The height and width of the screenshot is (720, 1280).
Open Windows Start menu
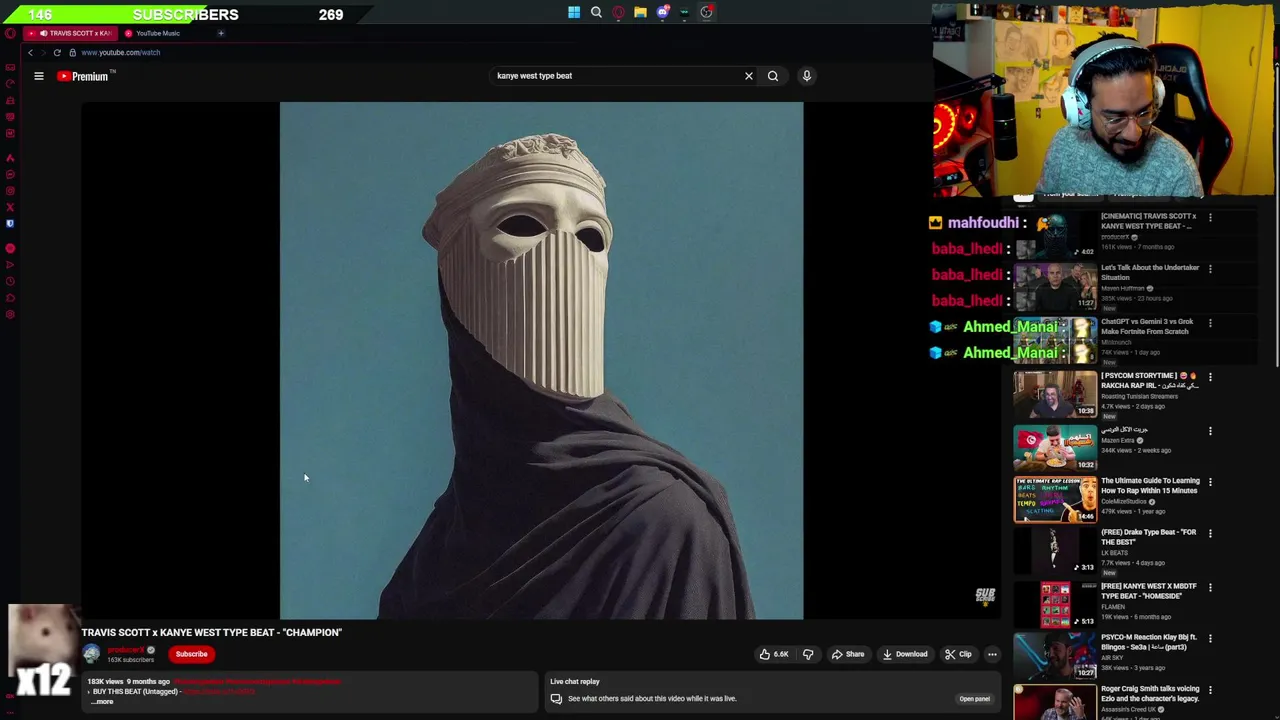[x=574, y=12]
